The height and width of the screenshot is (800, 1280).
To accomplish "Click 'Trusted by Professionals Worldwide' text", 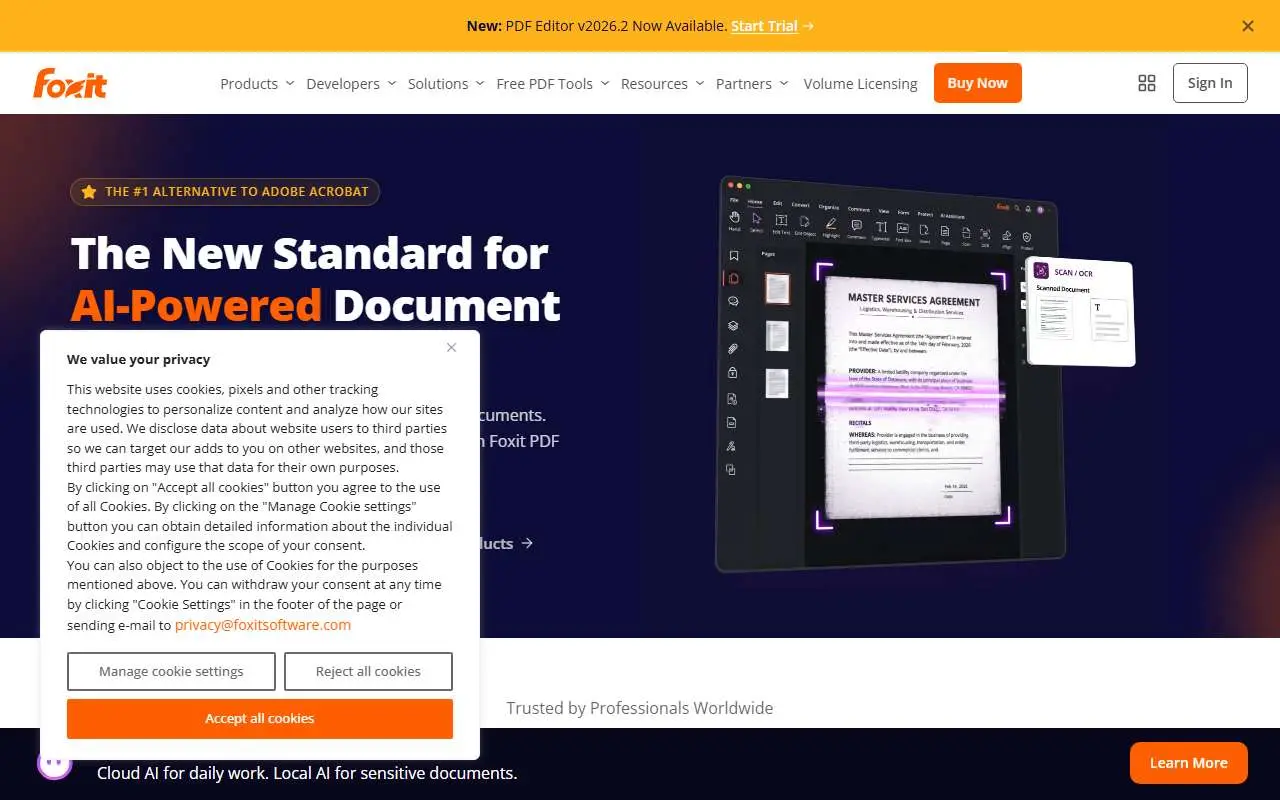I will click(x=639, y=708).
